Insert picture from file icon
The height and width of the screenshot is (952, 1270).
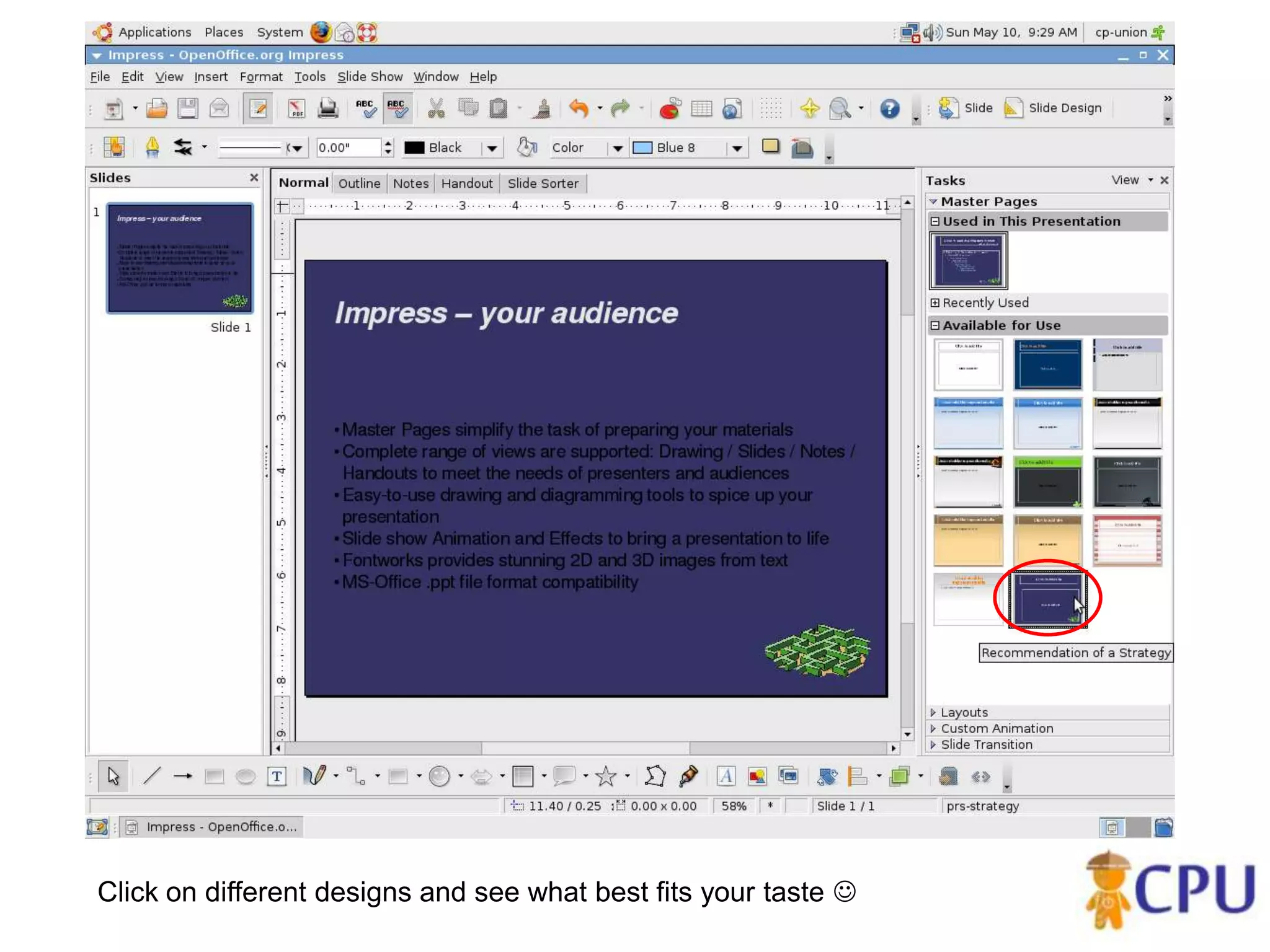click(x=757, y=776)
